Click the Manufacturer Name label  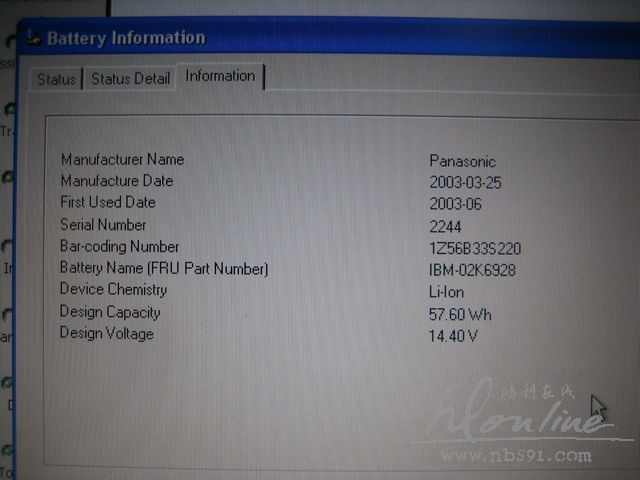coord(122,159)
